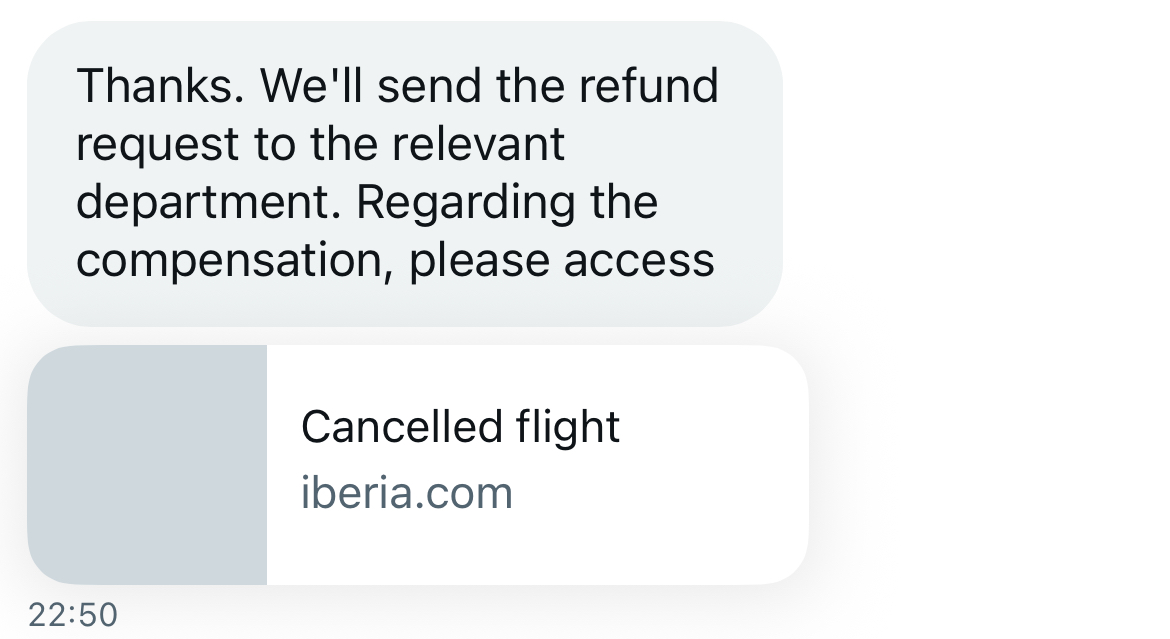The image size is (1170, 639).
Task: Click the word We'll in the message
Action: click(310, 86)
